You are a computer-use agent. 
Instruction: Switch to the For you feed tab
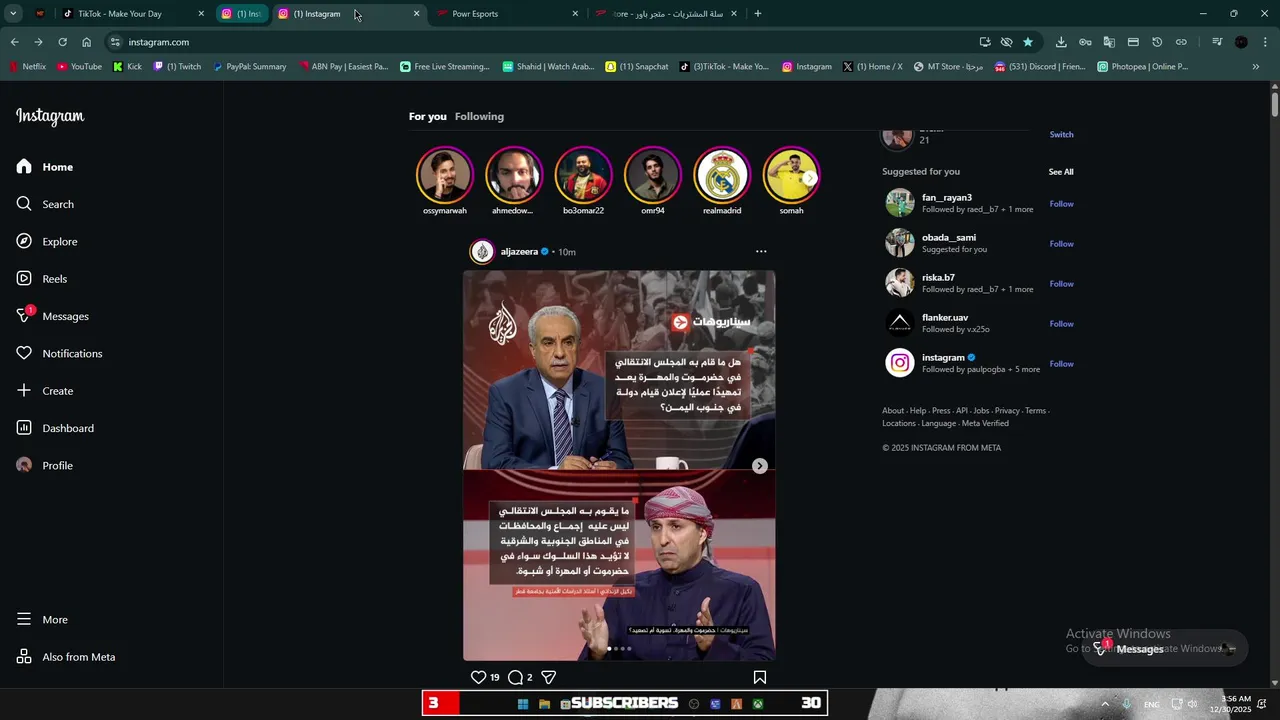(428, 117)
